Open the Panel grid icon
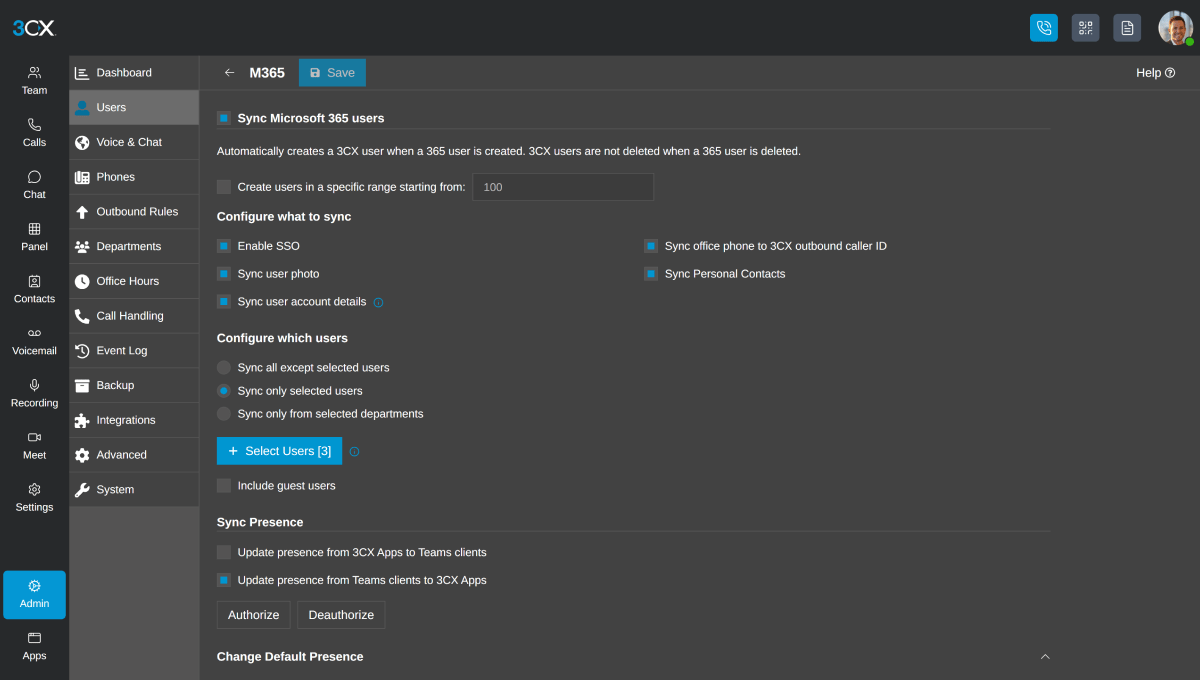The image size is (1200, 680). click(x=34, y=229)
